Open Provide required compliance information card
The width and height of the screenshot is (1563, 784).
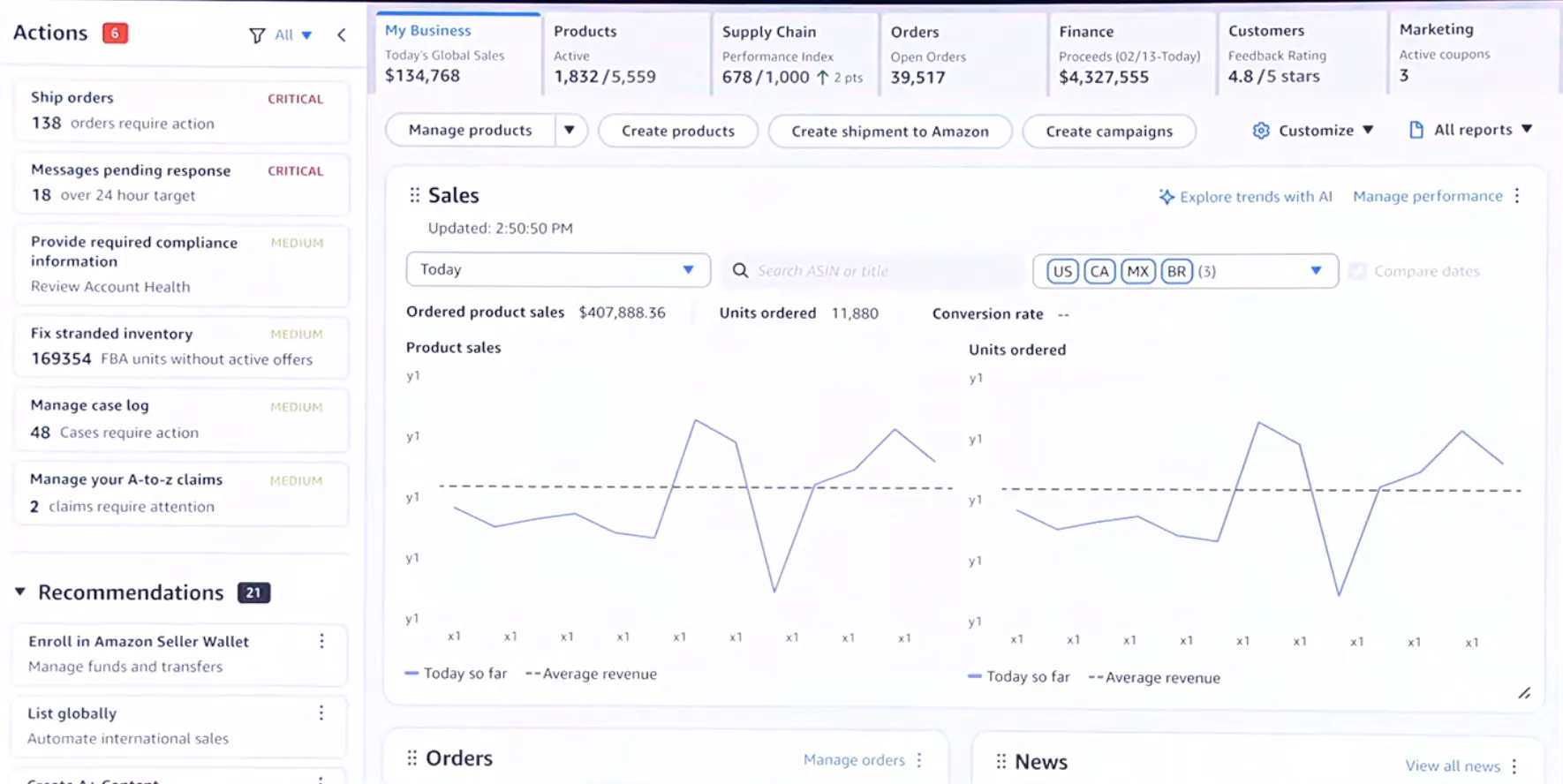[181, 264]
